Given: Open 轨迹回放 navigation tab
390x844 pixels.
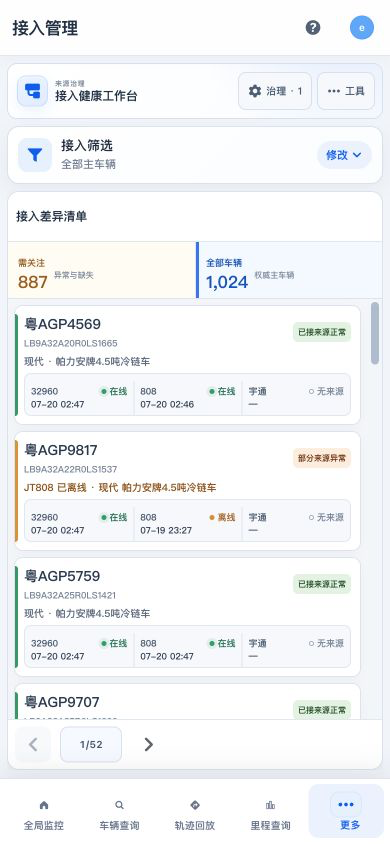Looking at the screenshot, I should pyautogui.click(x=195, y=815).
